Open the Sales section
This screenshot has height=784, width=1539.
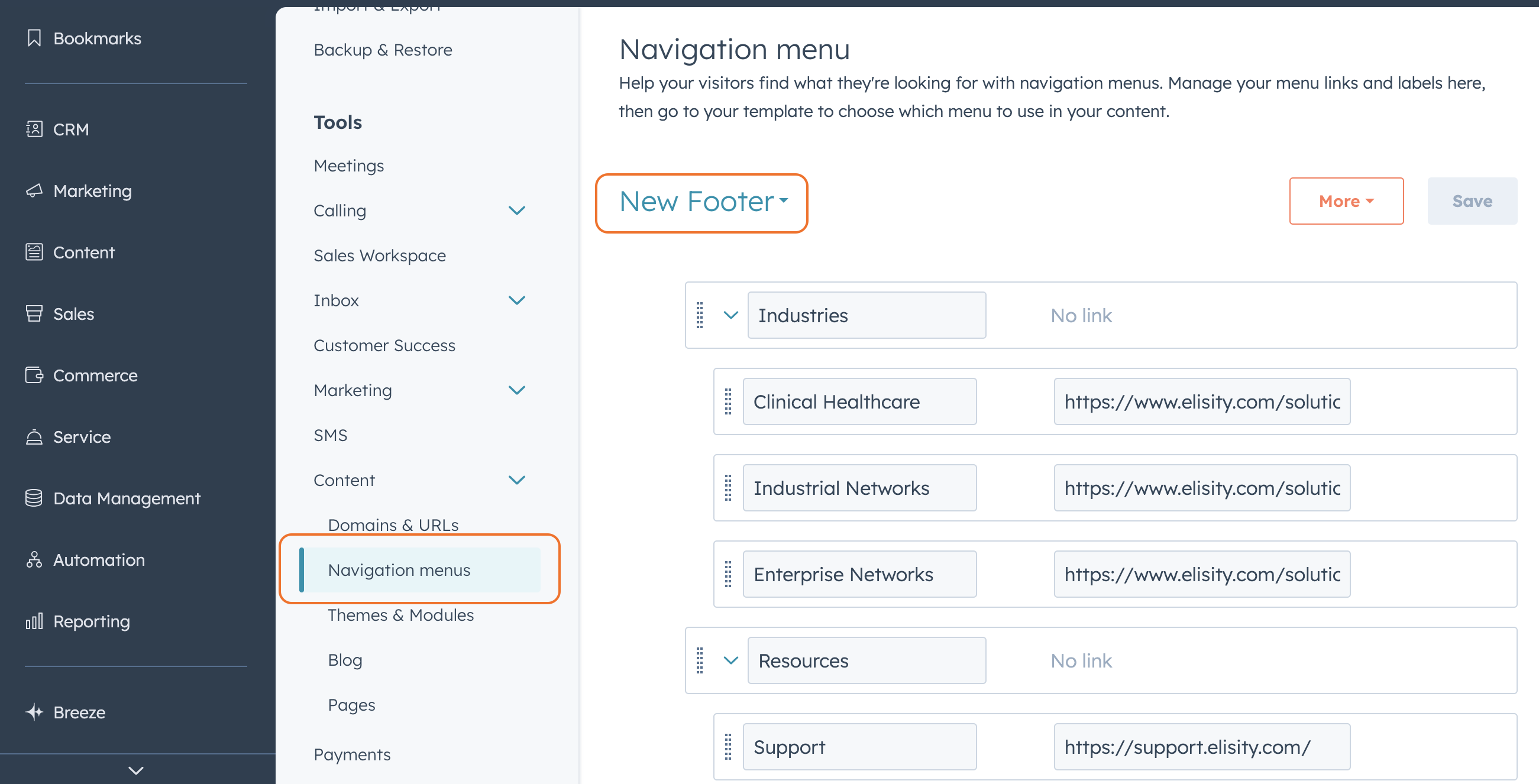[x=73, y=313]
